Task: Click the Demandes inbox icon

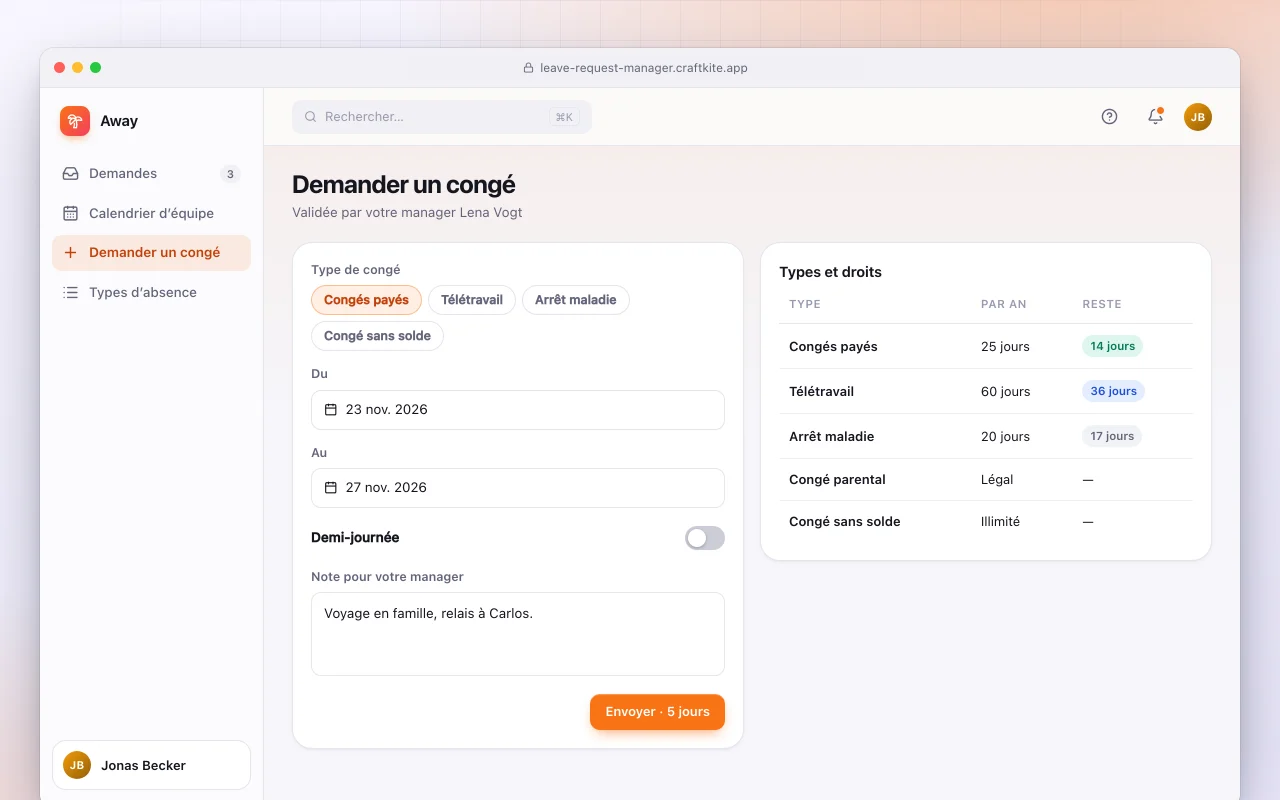Action: pyautogui.click(x=70, y=174)
